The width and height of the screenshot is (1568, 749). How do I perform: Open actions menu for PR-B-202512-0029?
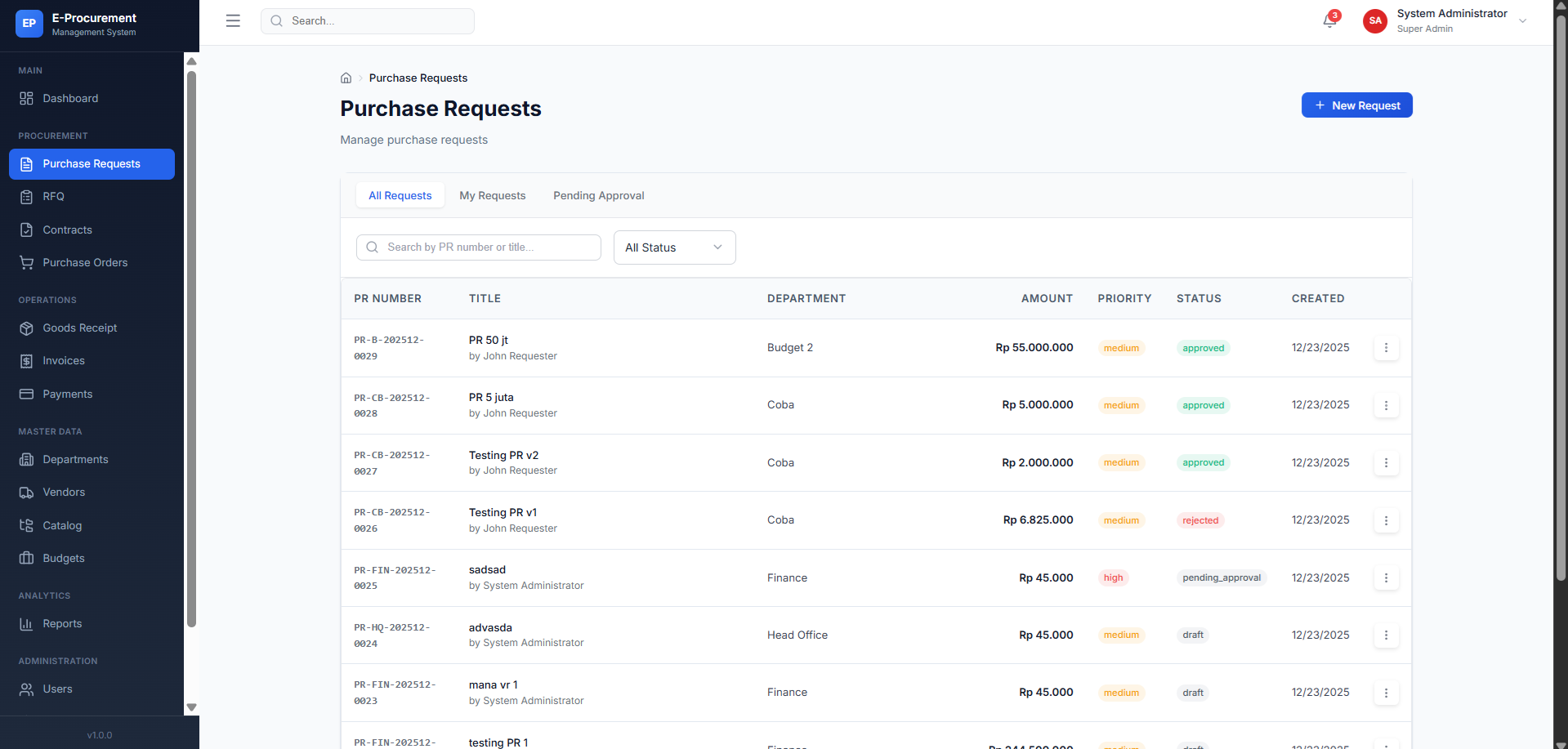pyautogui.click(x=1386, y=347)
